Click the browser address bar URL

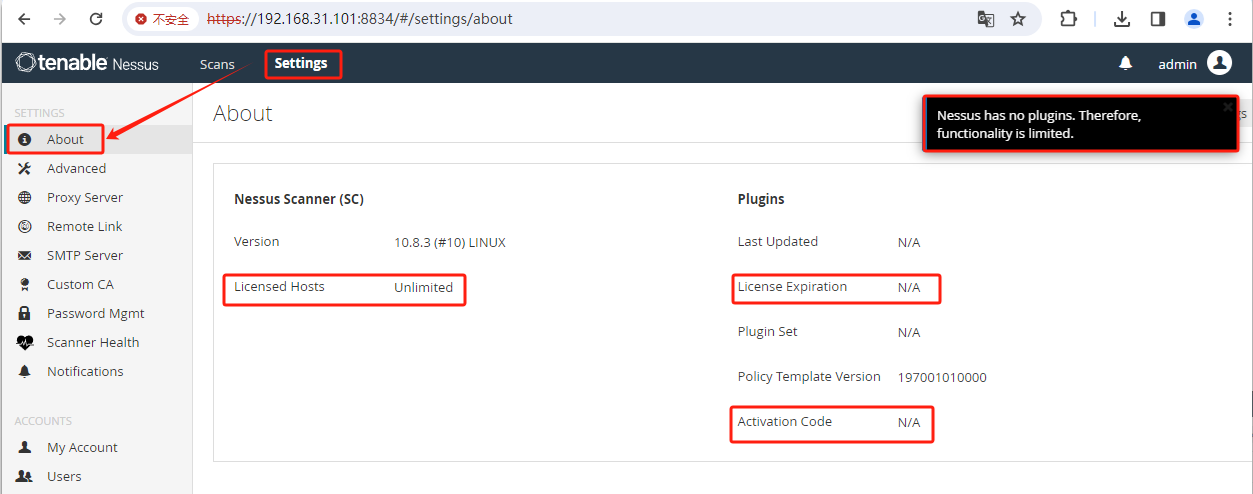(360, 19)
